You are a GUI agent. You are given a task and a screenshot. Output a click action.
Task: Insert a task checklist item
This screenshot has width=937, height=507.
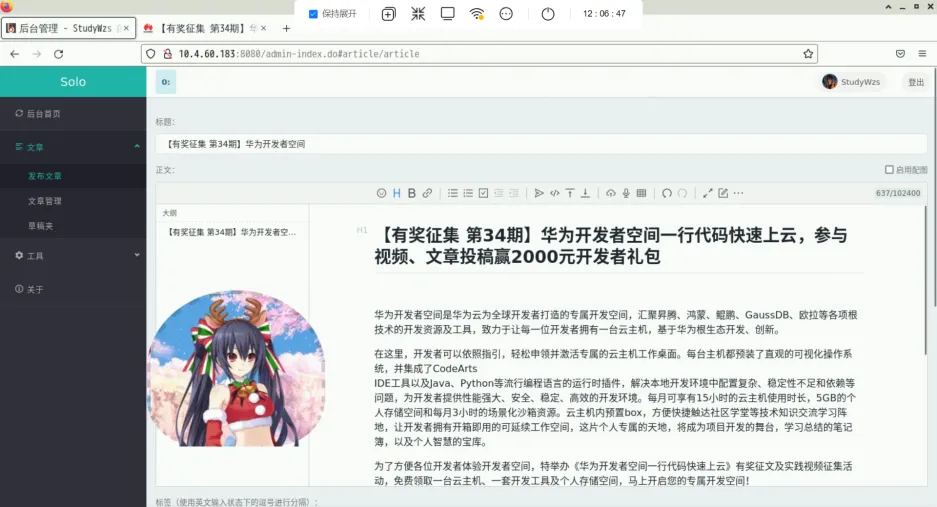(483, 193)
